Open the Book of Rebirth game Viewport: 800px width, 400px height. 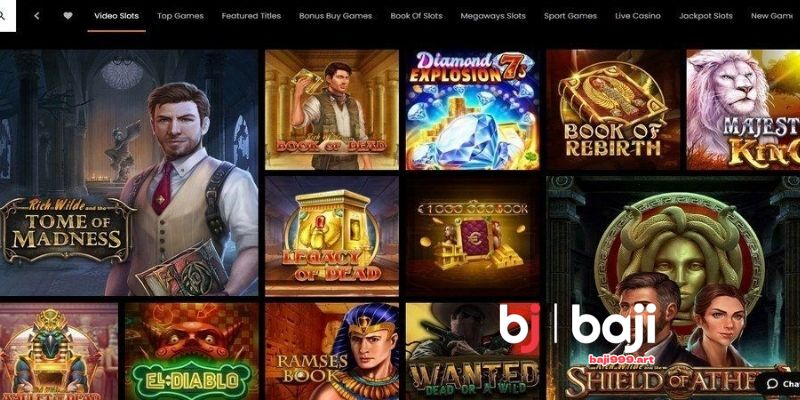[x=613, y=110]
